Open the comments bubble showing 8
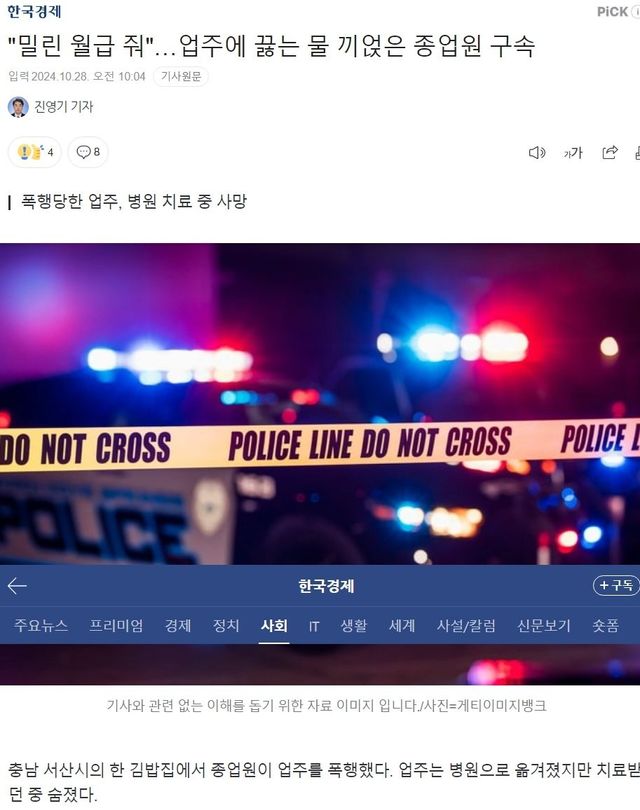This screenshot has height=810, width=640. point(88,152)
